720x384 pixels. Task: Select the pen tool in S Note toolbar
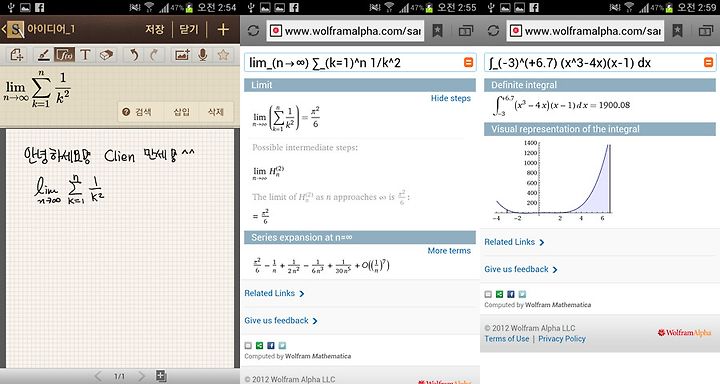click(x=44, y=55)
